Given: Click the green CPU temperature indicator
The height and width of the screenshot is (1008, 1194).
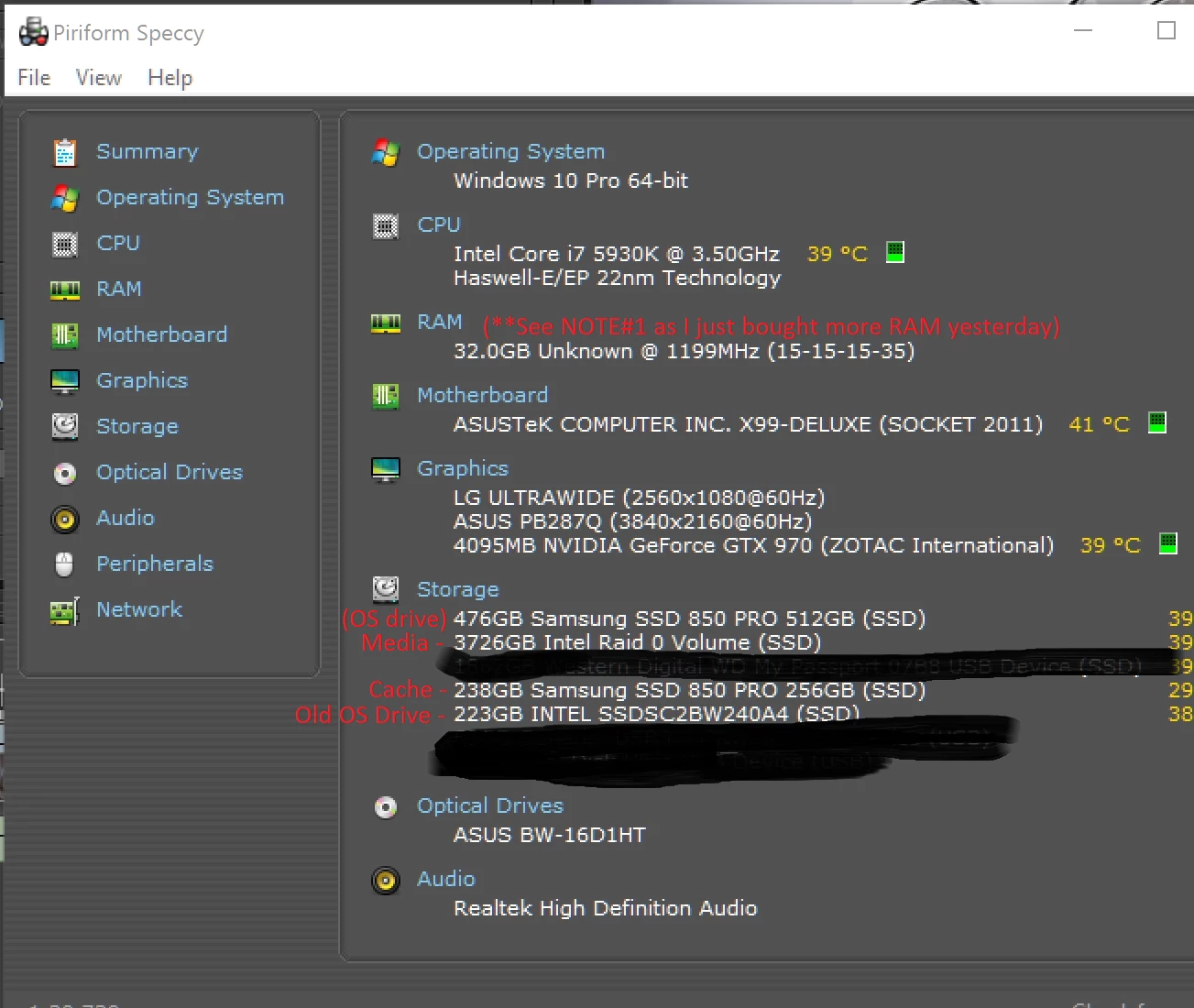Looking at the screenshot, I should point(895,252).
